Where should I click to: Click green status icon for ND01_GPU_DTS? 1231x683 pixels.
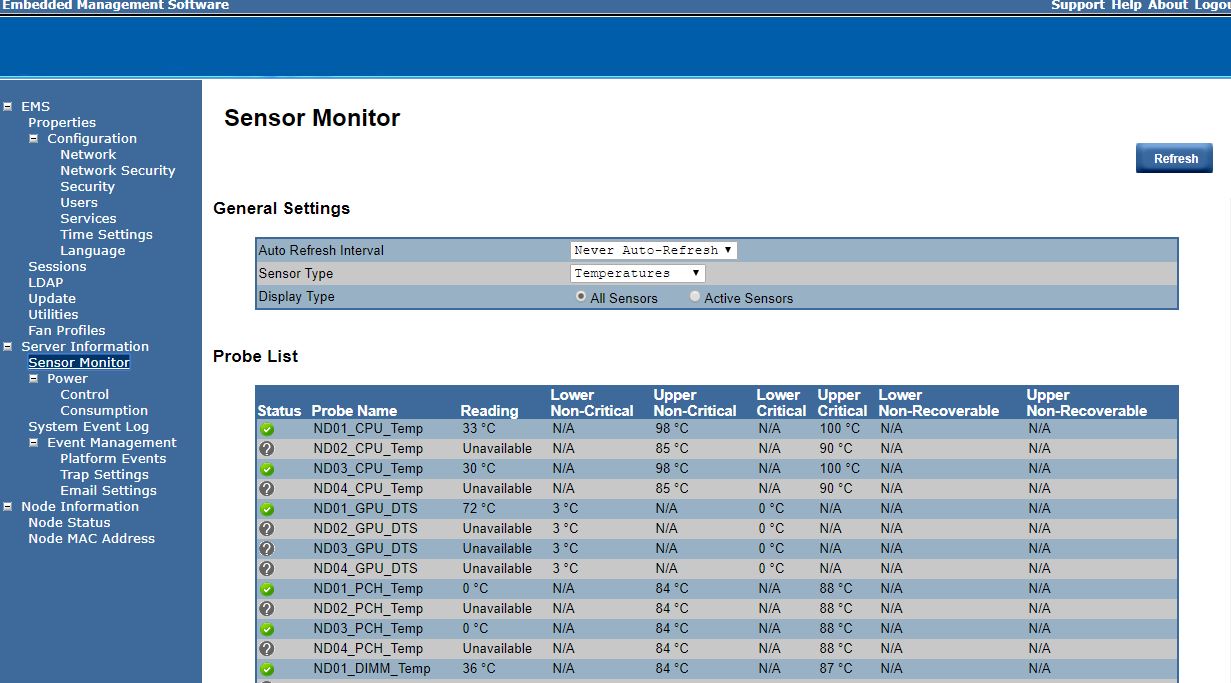tap(267, 509)
